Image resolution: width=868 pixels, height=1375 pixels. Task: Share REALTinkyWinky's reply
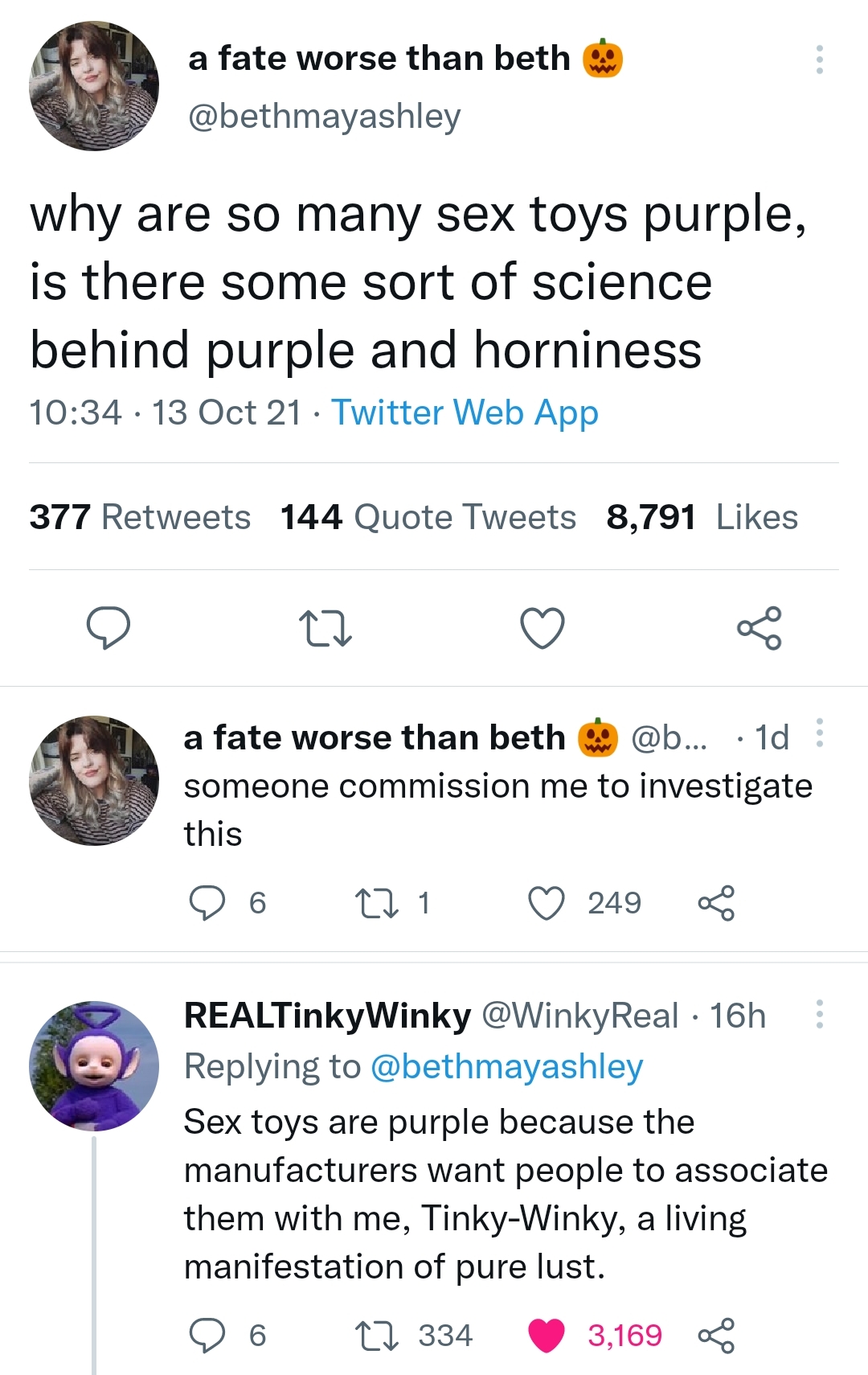(716, 1336)
